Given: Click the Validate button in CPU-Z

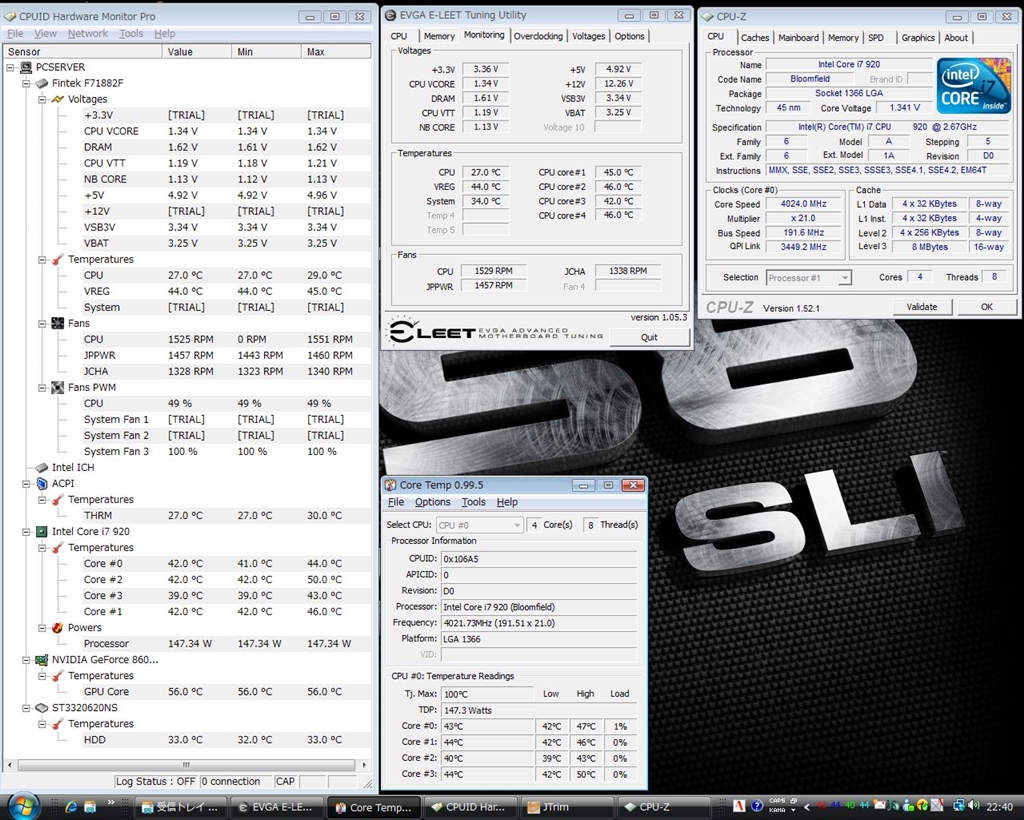Looking at the screenshot, I should 922,307.
